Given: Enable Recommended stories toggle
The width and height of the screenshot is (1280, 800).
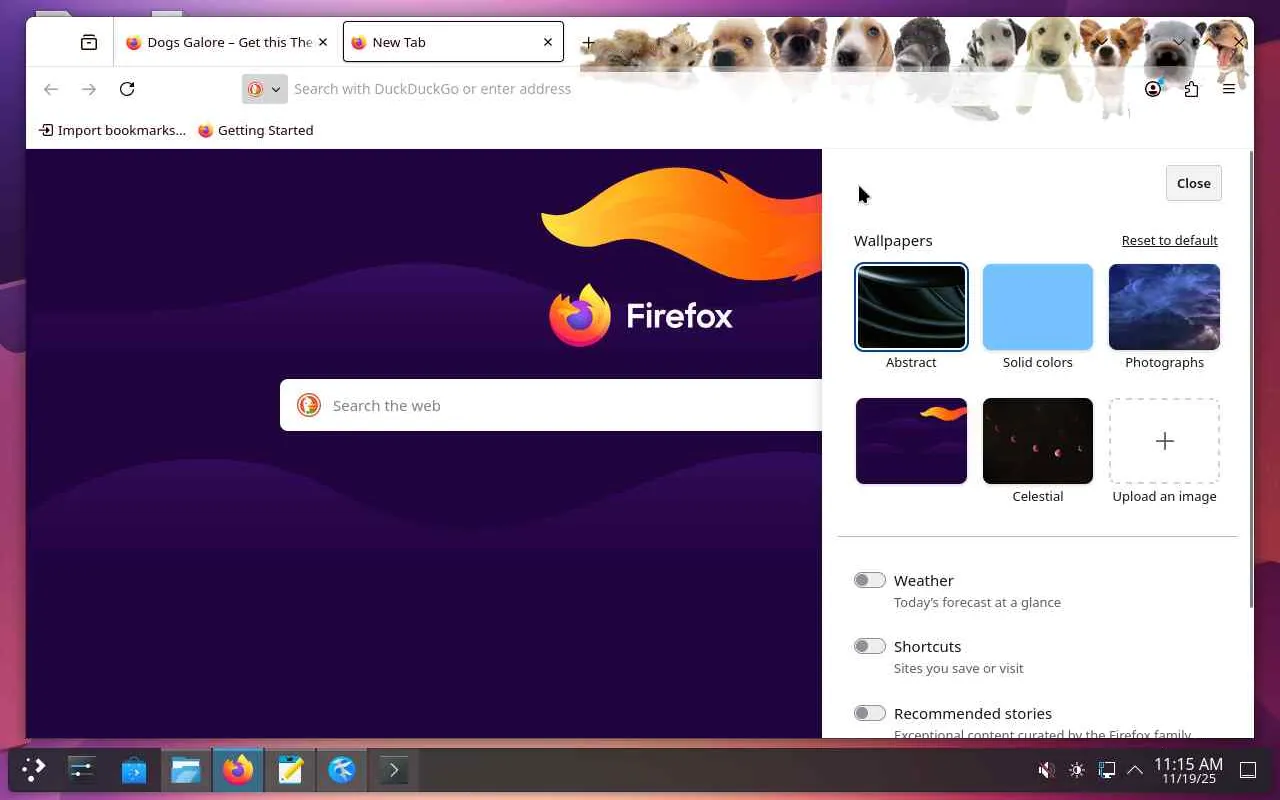Looking at the screenshot, I should point(870,713).
